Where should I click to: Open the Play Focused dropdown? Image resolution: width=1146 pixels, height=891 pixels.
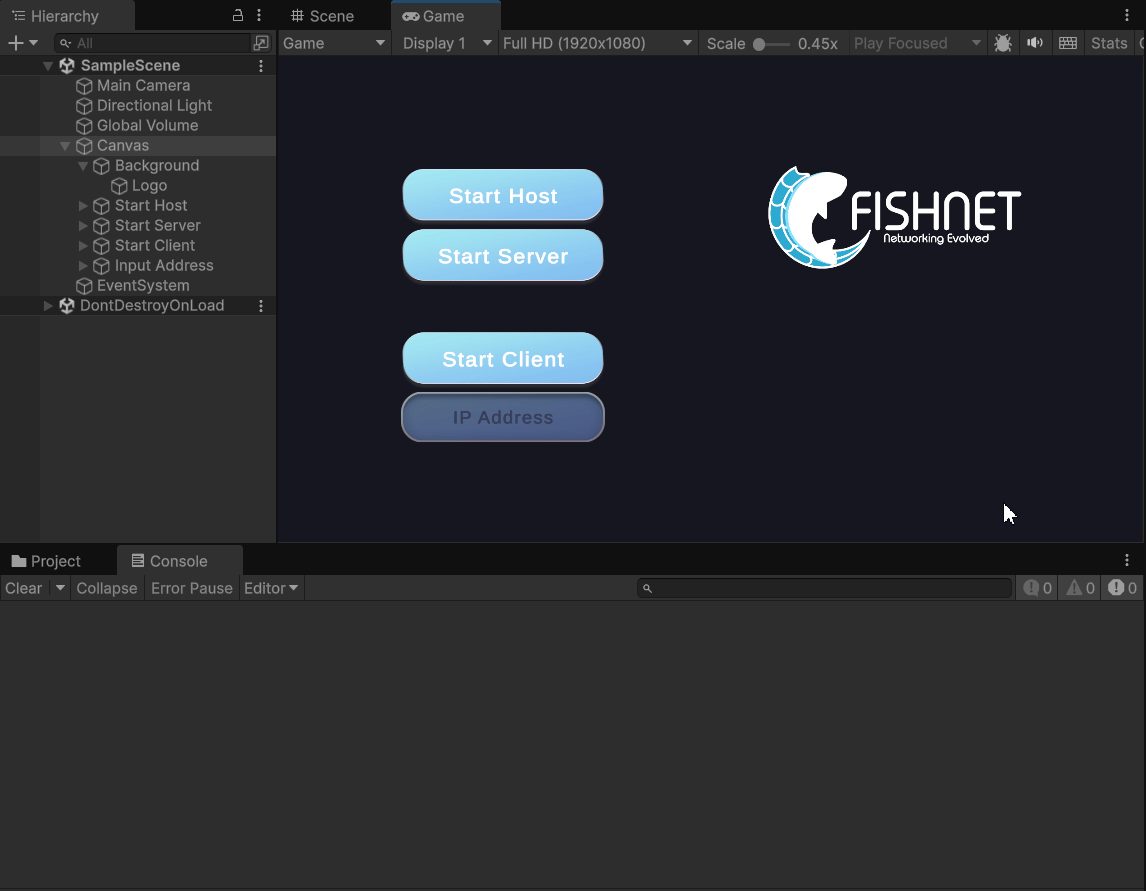coord(917,43)
